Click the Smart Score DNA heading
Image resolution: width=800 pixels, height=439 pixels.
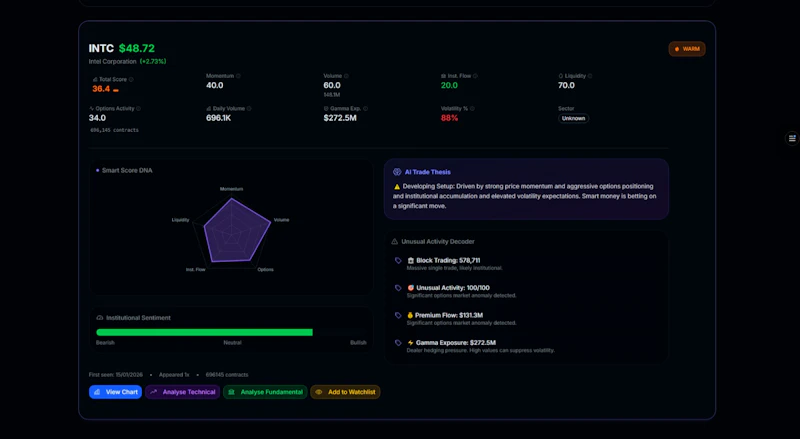coord(127,170)
